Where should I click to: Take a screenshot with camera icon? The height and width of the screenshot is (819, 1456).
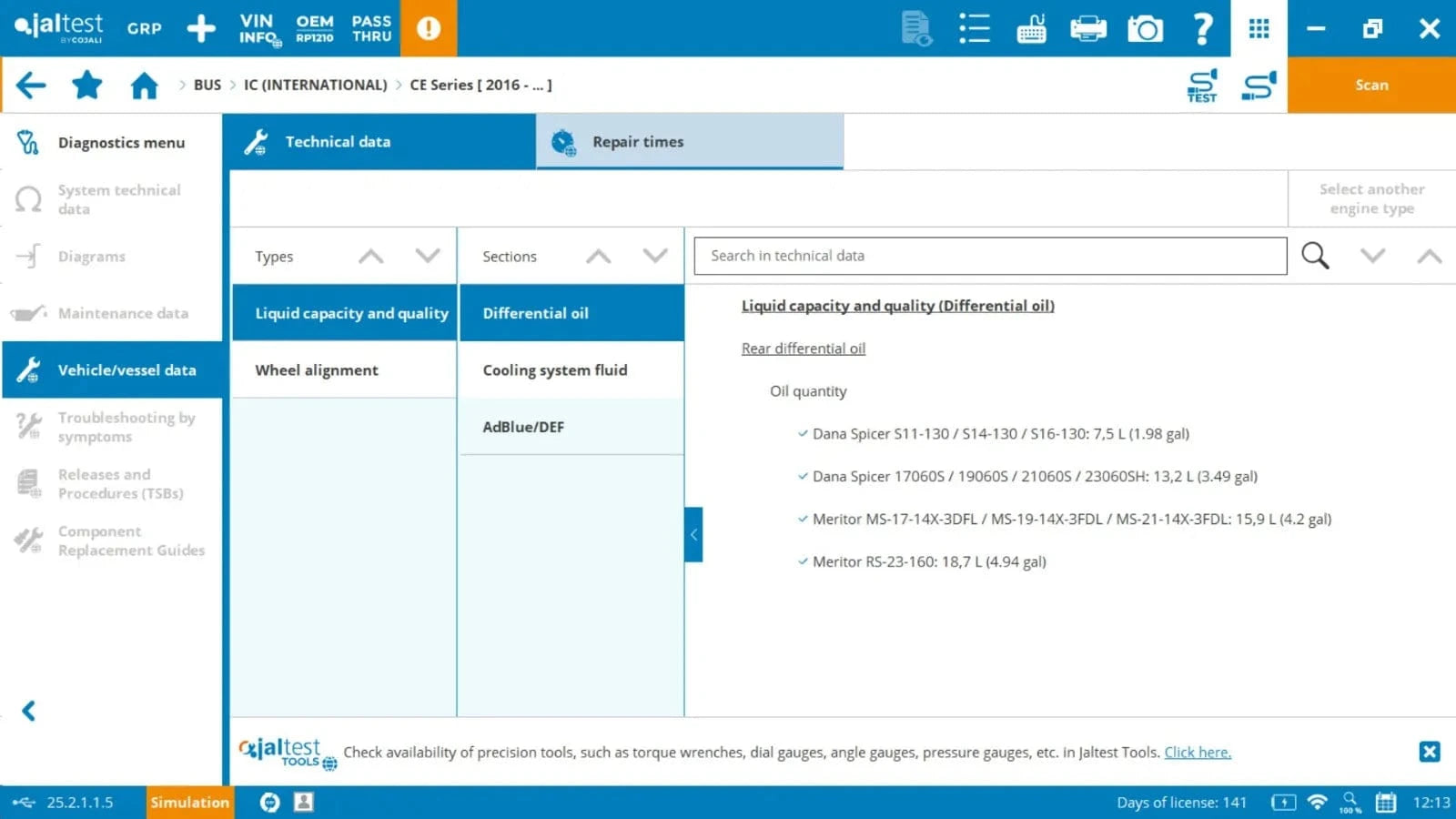[x=1145, y=28]
